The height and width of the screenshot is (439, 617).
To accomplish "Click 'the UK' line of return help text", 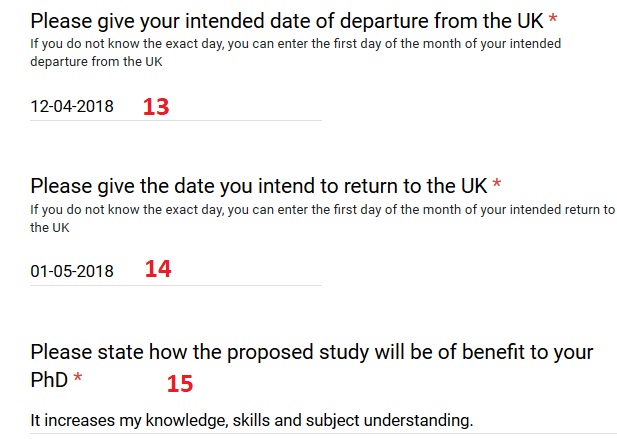I will point(50,228).
